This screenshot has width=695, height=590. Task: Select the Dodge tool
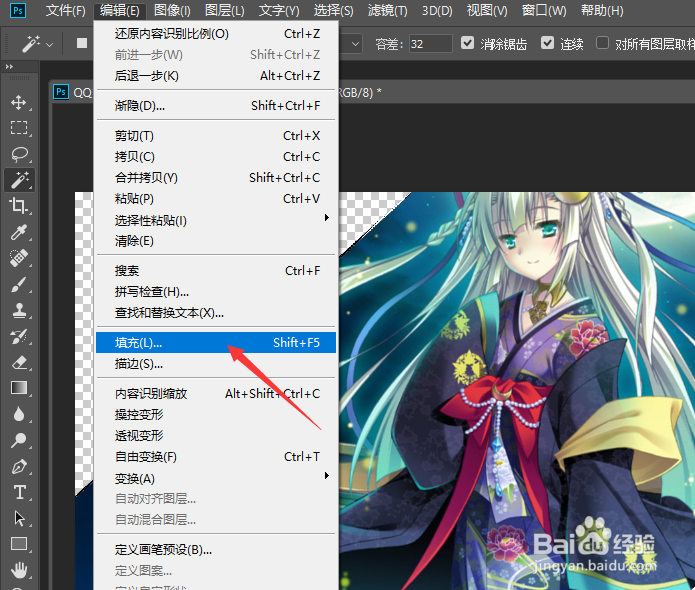pyautogui.click(x=19, y=440)
